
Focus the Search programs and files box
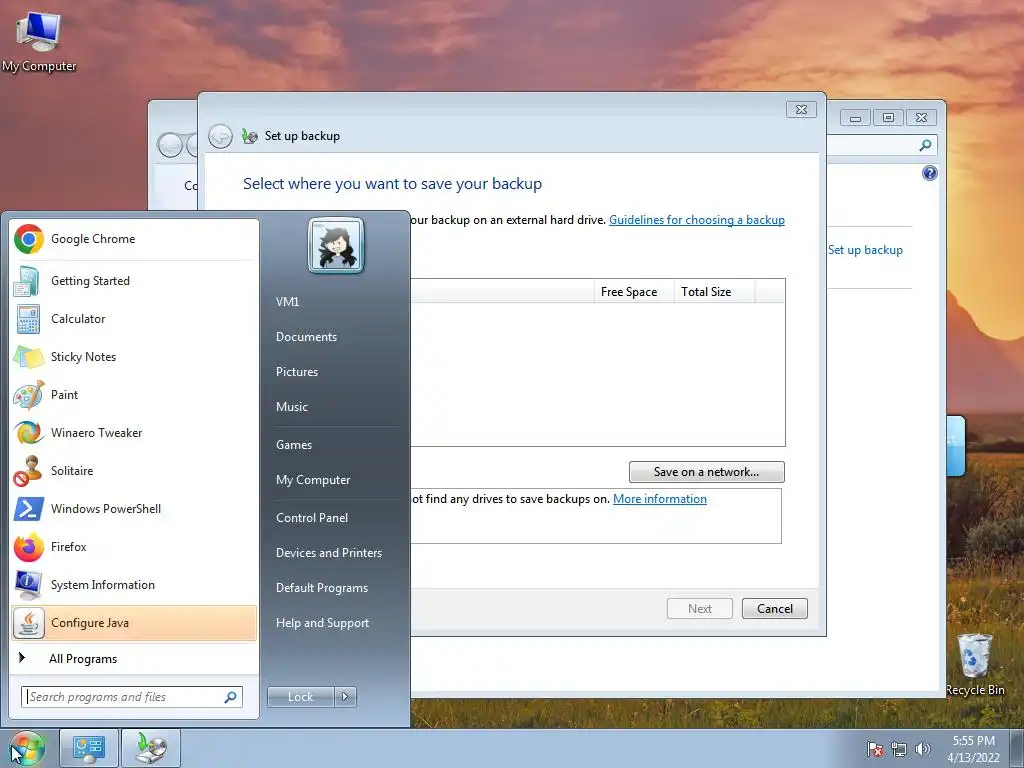[132, 697]
